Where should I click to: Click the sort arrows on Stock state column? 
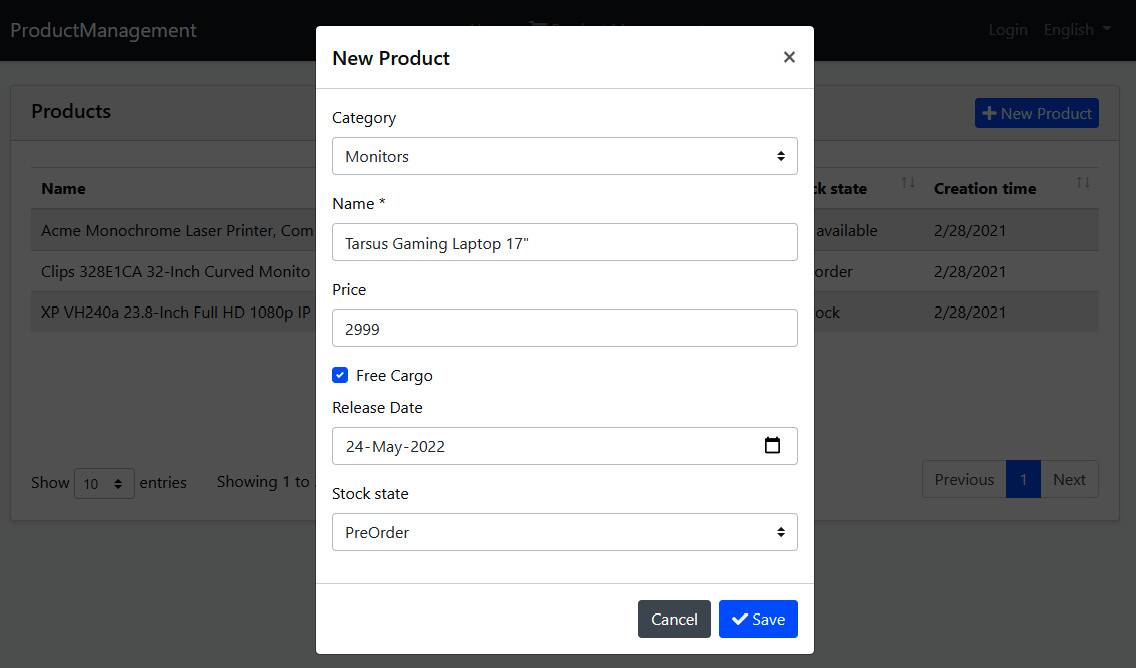[x=908, y=183]
